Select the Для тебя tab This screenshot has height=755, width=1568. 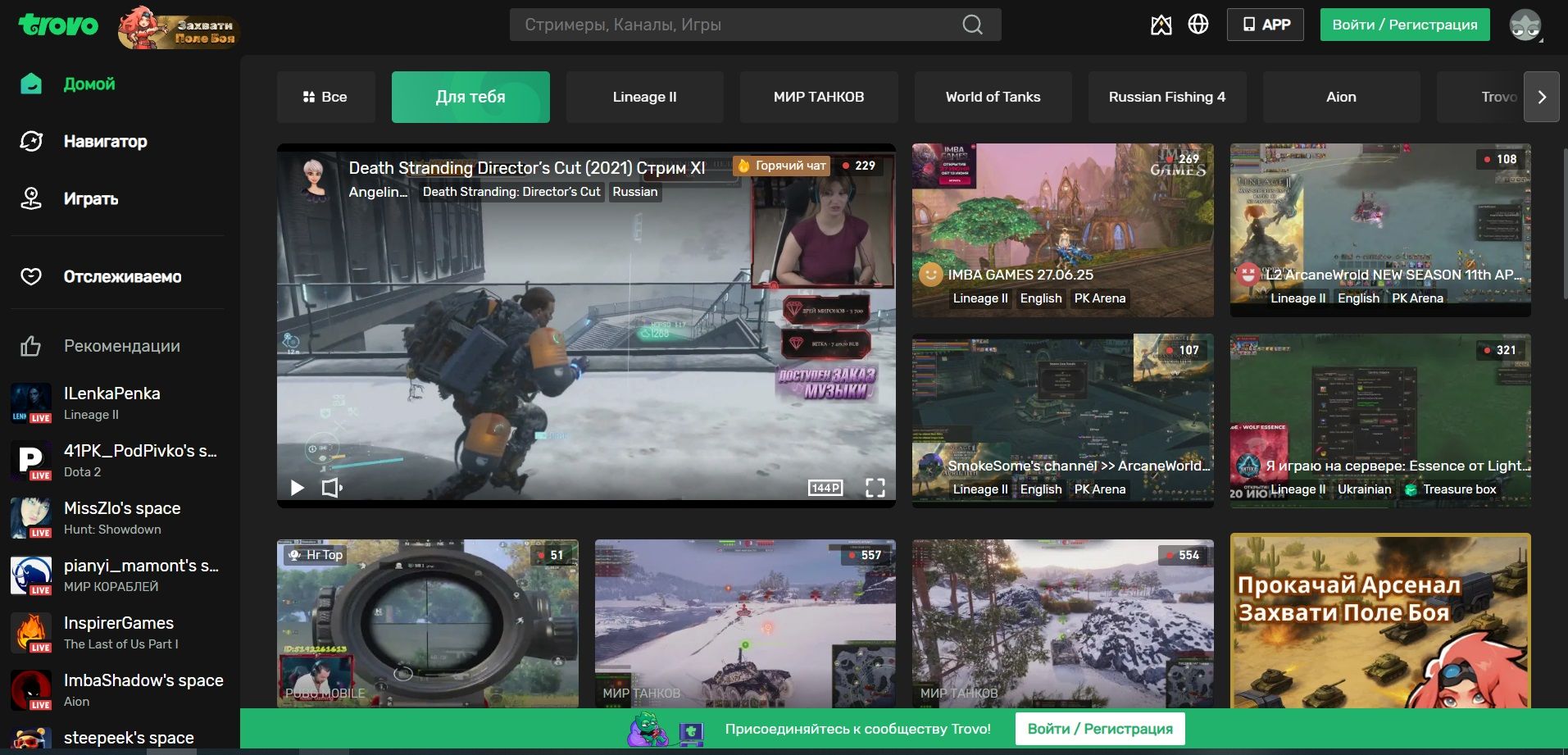(470, 97)
